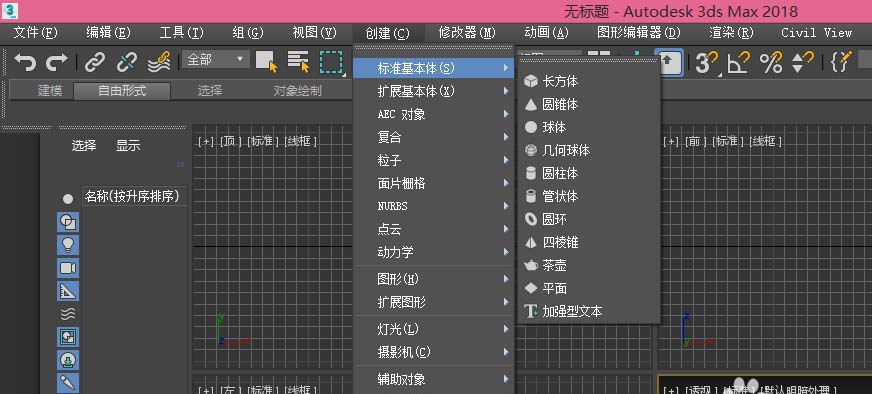Toggle the angle snap icon
Viewport: 872px width, 394px height.
[739, 62]
